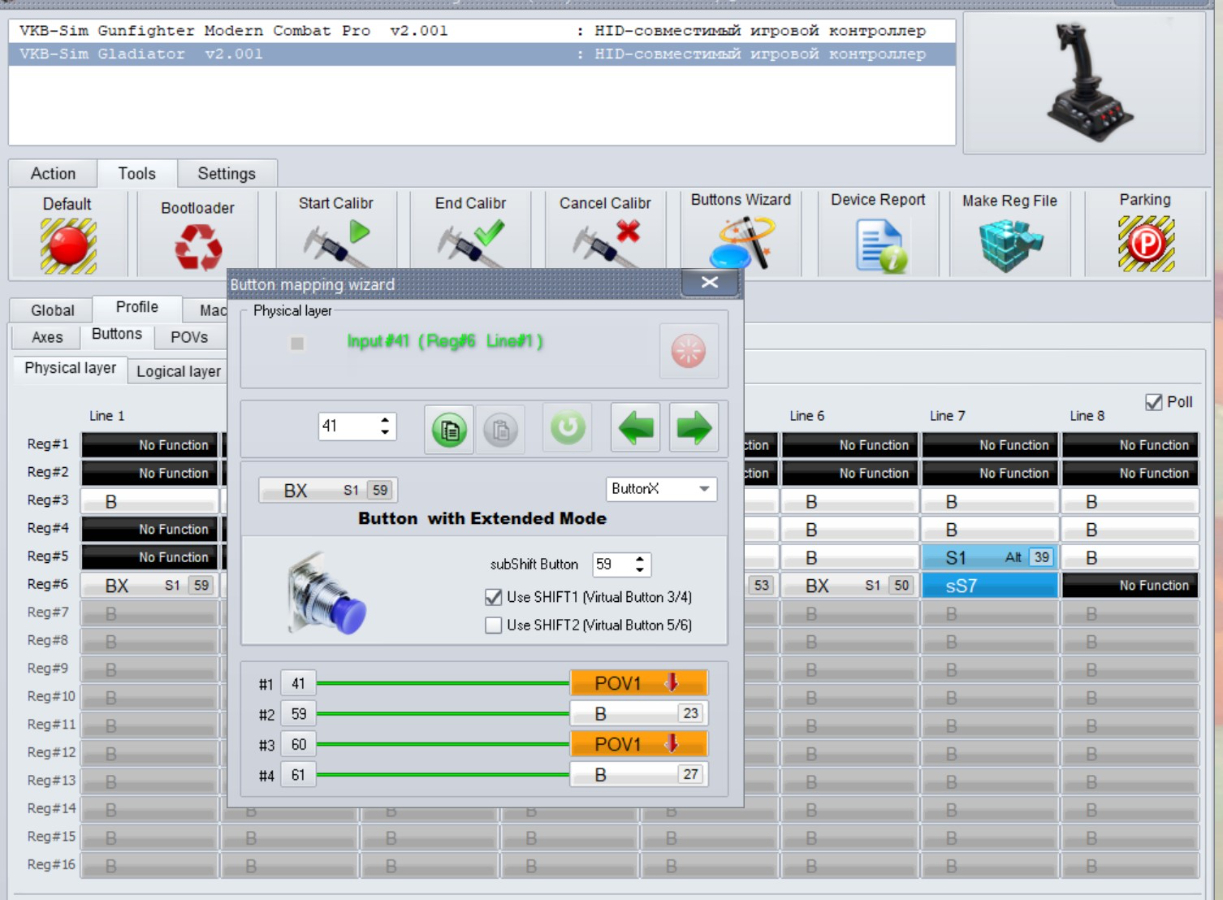Select Reg#6 Line 6 BX S1 50 cell

click(850, 586)
